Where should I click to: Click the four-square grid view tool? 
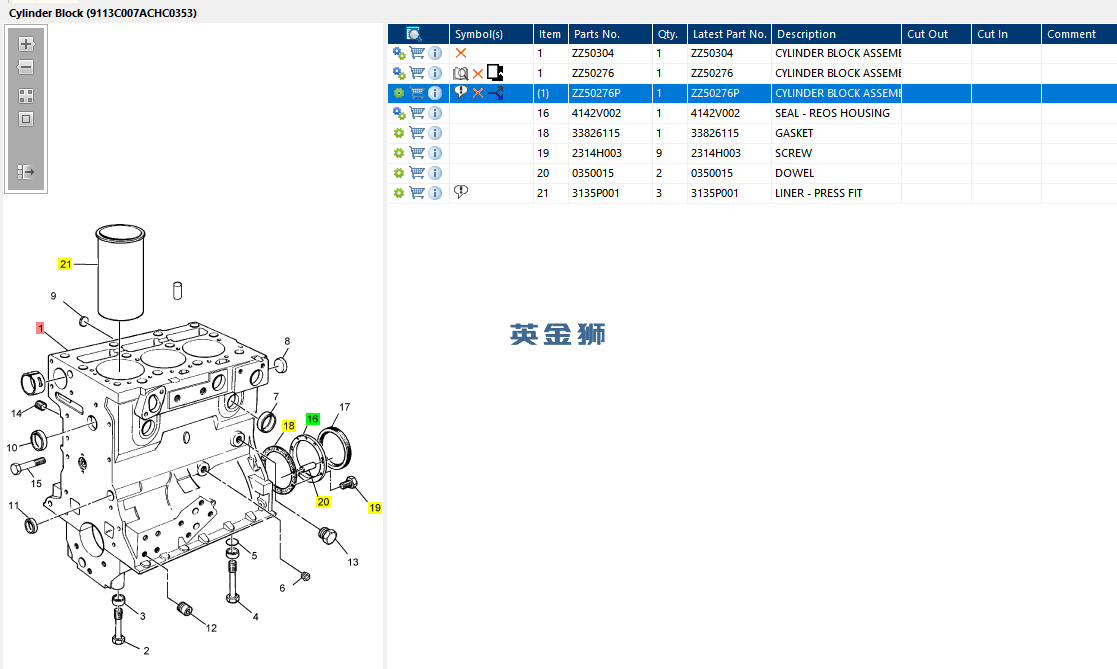point(26,95)
